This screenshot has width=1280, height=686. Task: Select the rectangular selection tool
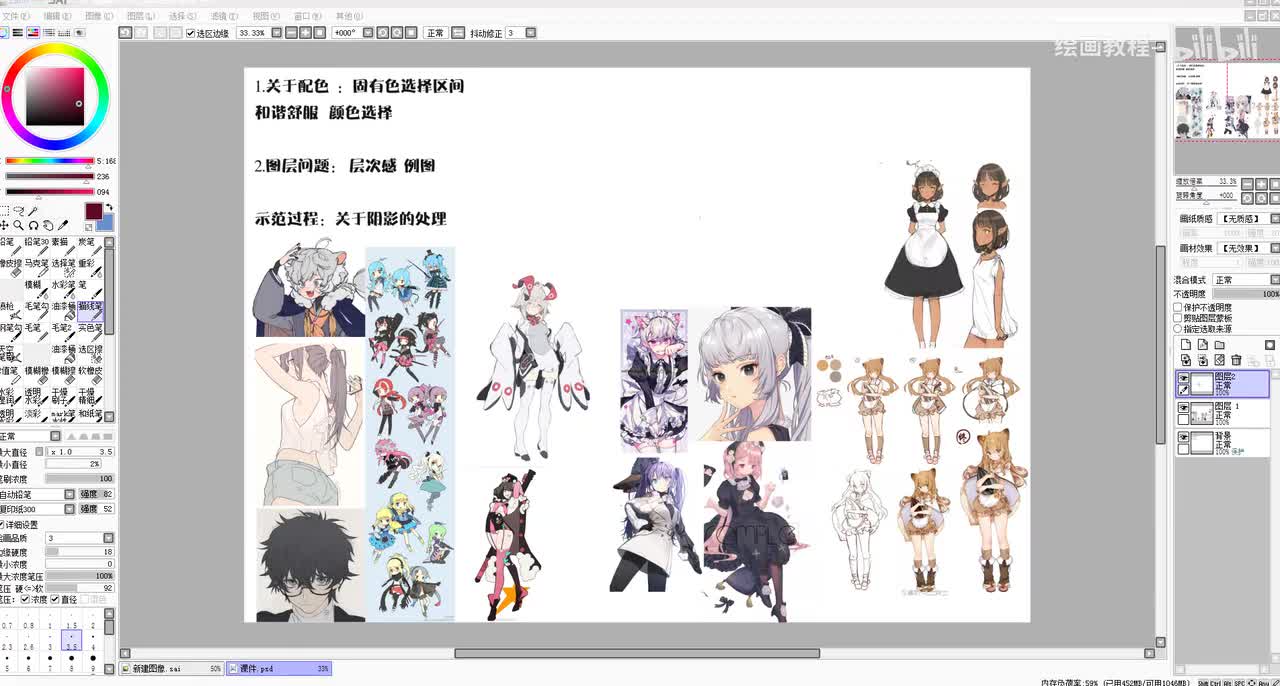point(4,211)
